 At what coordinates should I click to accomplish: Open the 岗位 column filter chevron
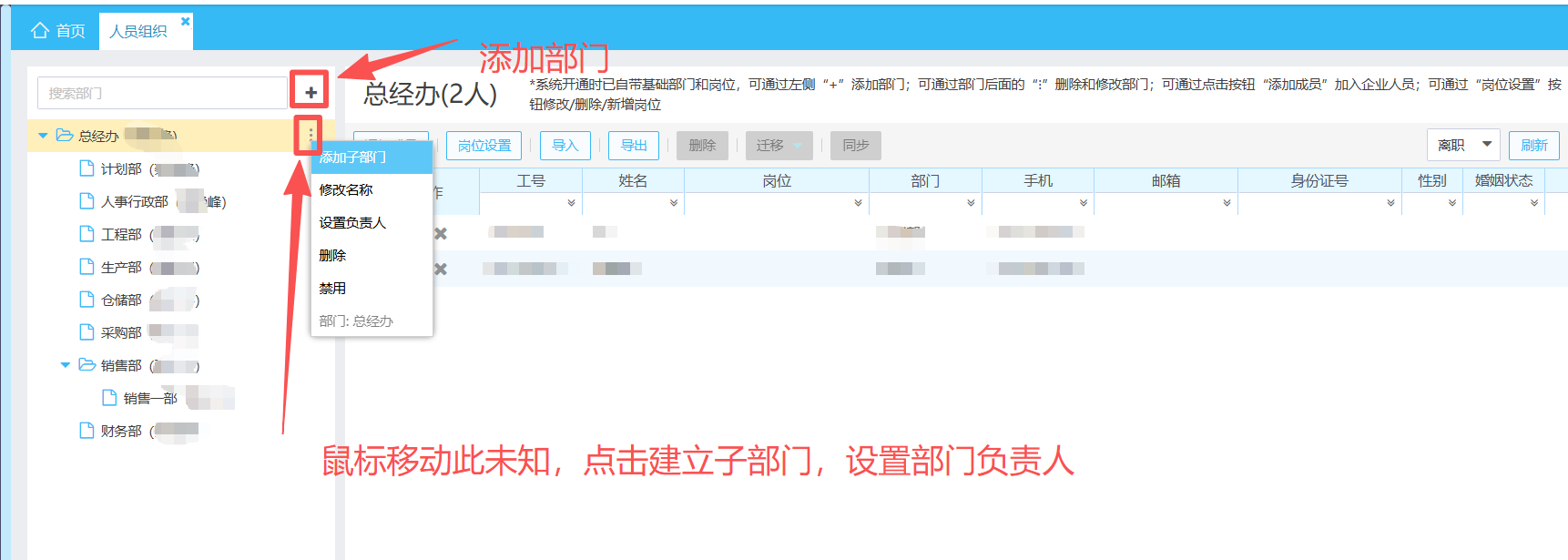coord(858,203)
